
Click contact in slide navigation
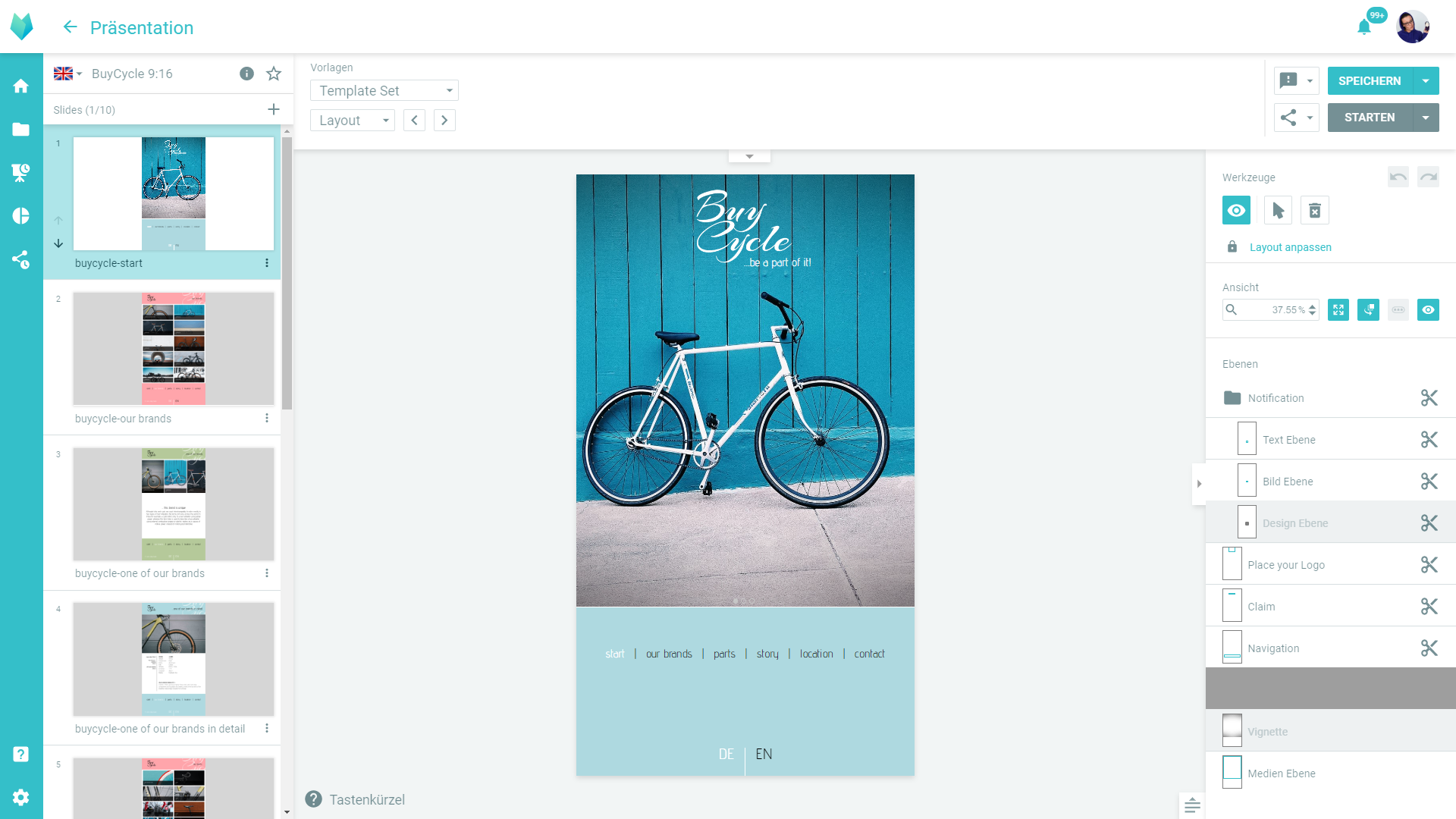coord(869,654)
